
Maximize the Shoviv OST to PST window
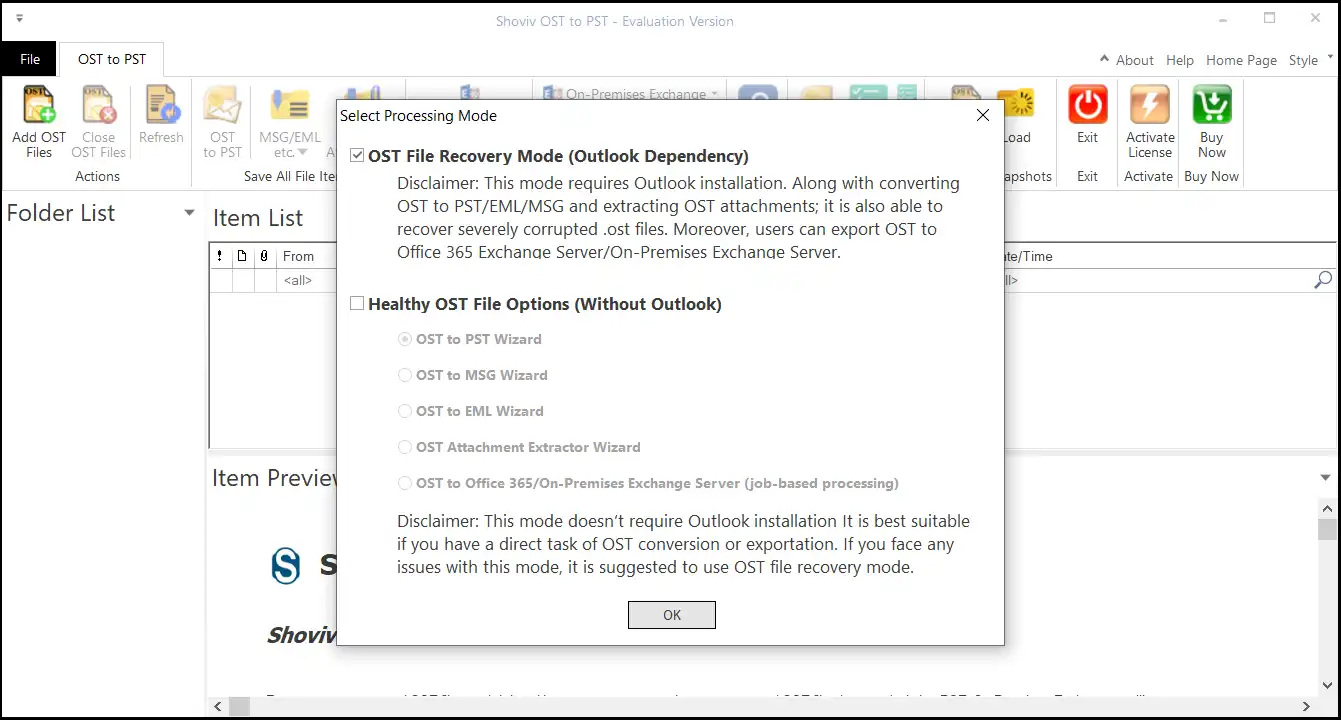tap(1270, 19)
